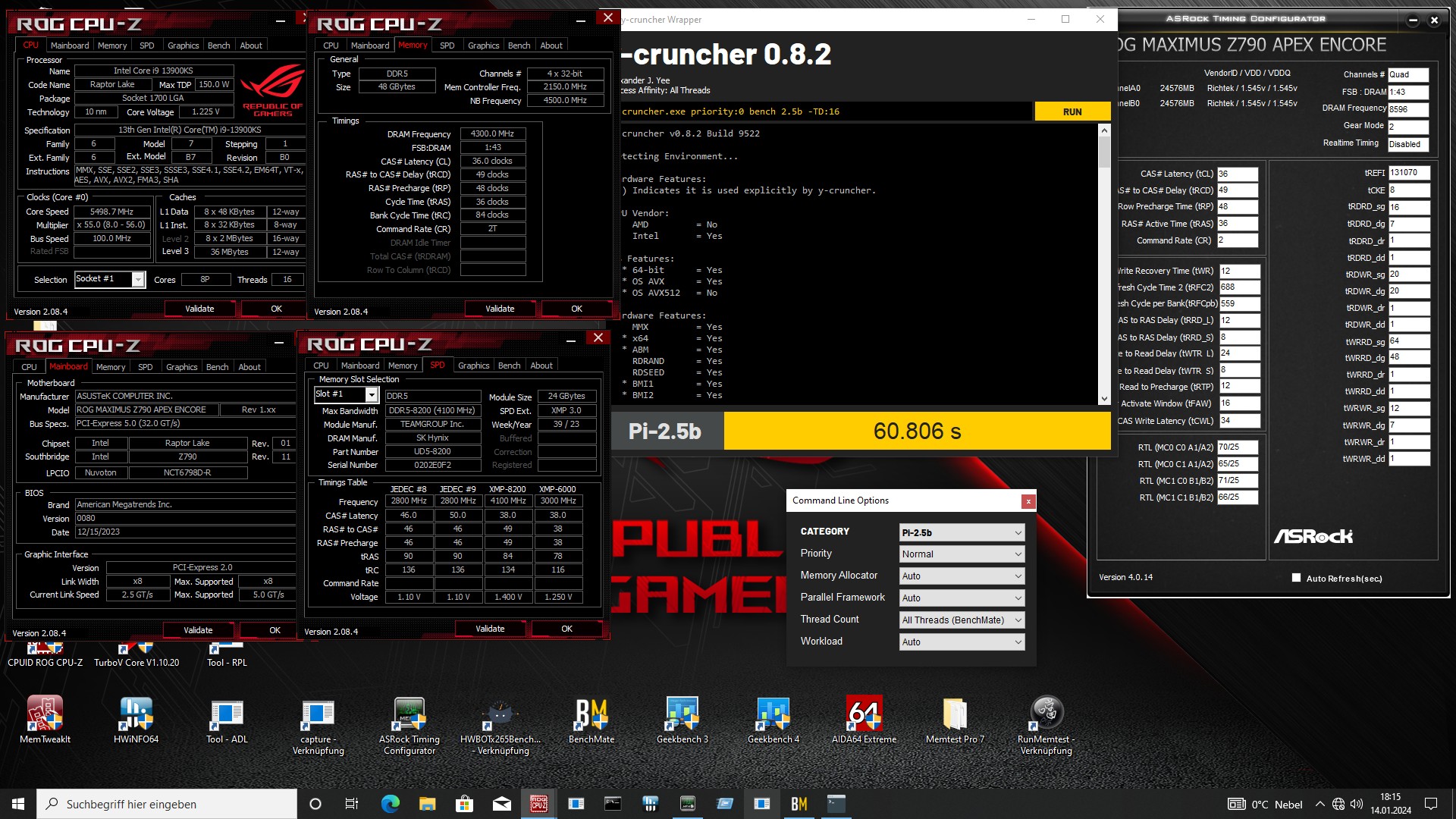
Task: Open the TurboV Core V1.10.20 shortcut
Action: [x=136, y=655]
